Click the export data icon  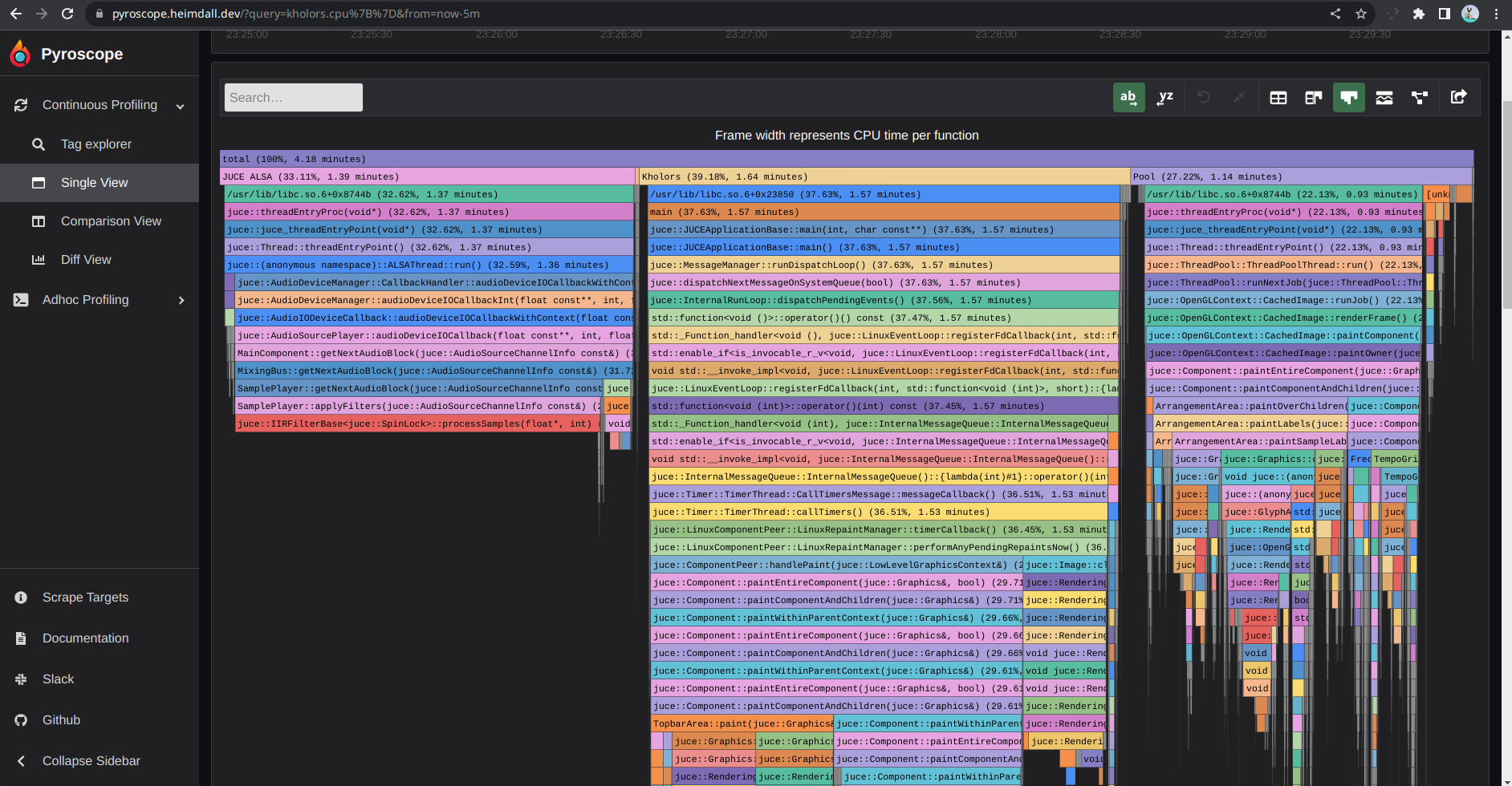1458,98
